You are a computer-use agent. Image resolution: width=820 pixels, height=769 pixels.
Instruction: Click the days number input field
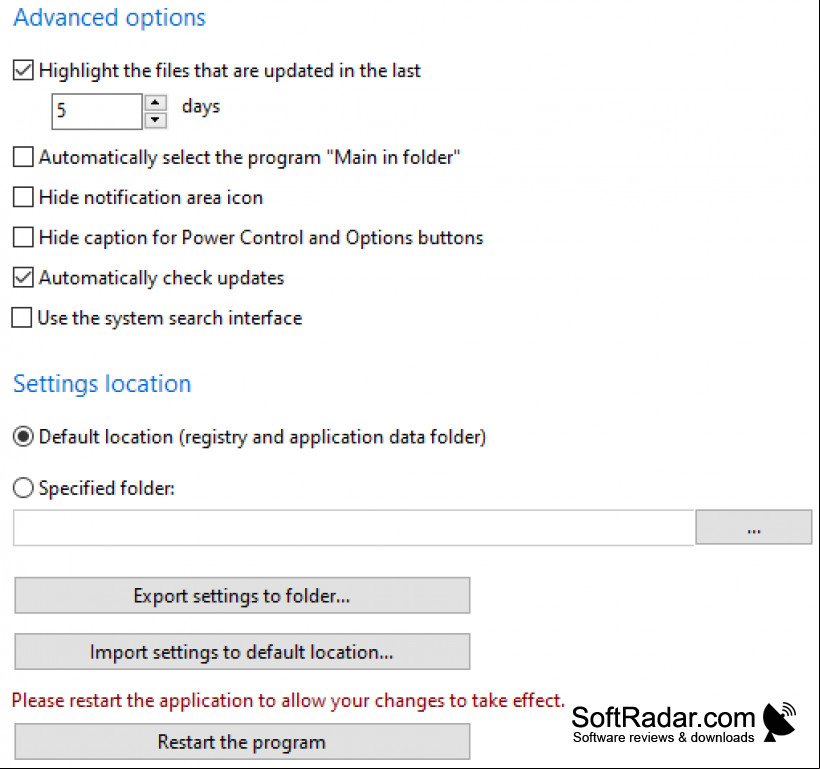pyautogui.click(x=97, y=111)
